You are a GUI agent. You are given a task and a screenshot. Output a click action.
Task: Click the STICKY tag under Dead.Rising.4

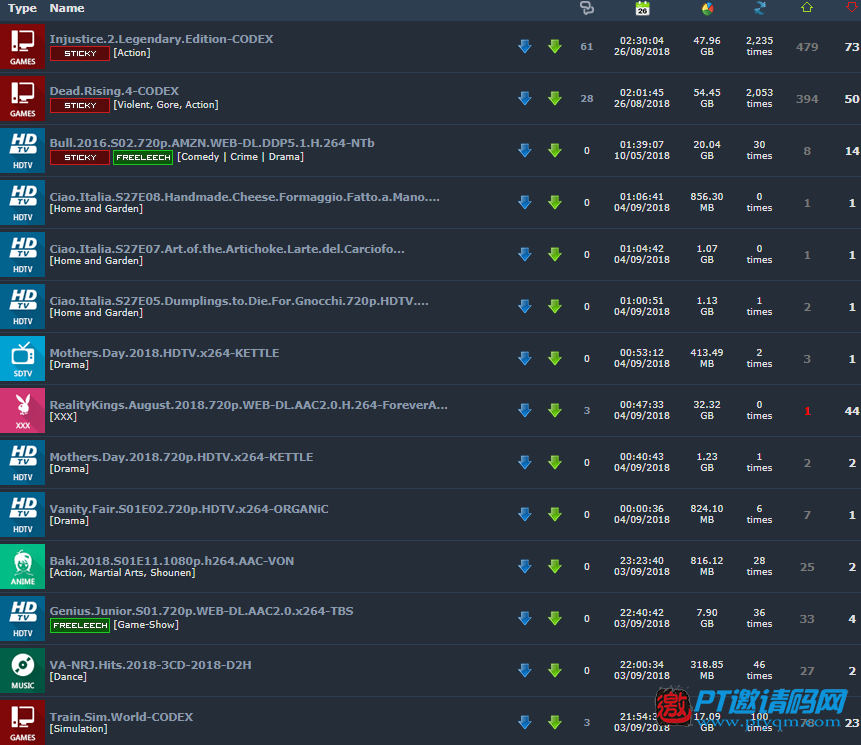[x=80, y=105]
